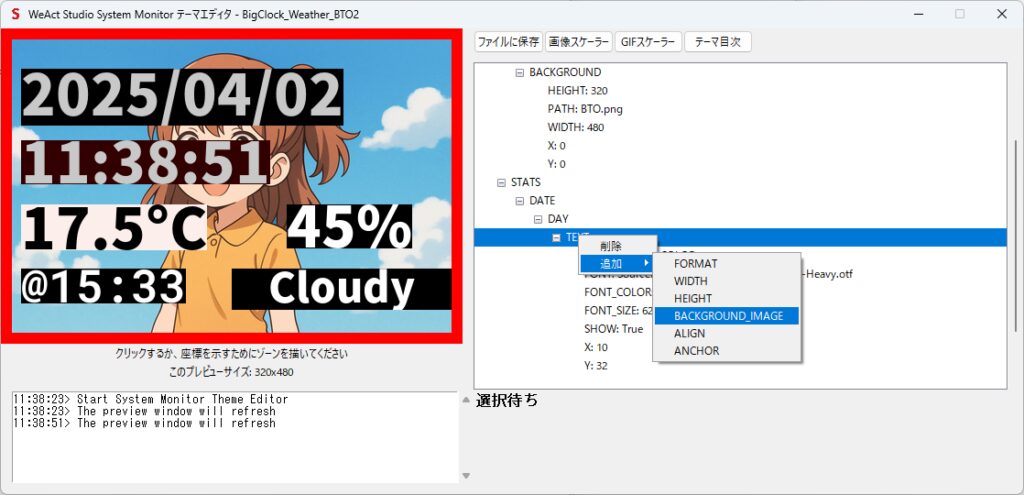Select the SHOW: True tree item
The width and height of the screenshot is (1024, 495).
pos(613,329)
